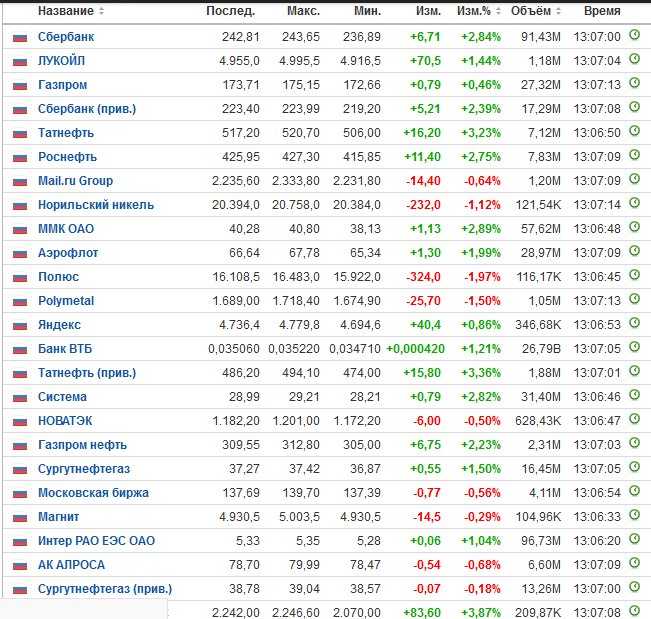651x619 pixels.
Task: Open the Mail.ru Group link
Action: [x=76, y=181]
